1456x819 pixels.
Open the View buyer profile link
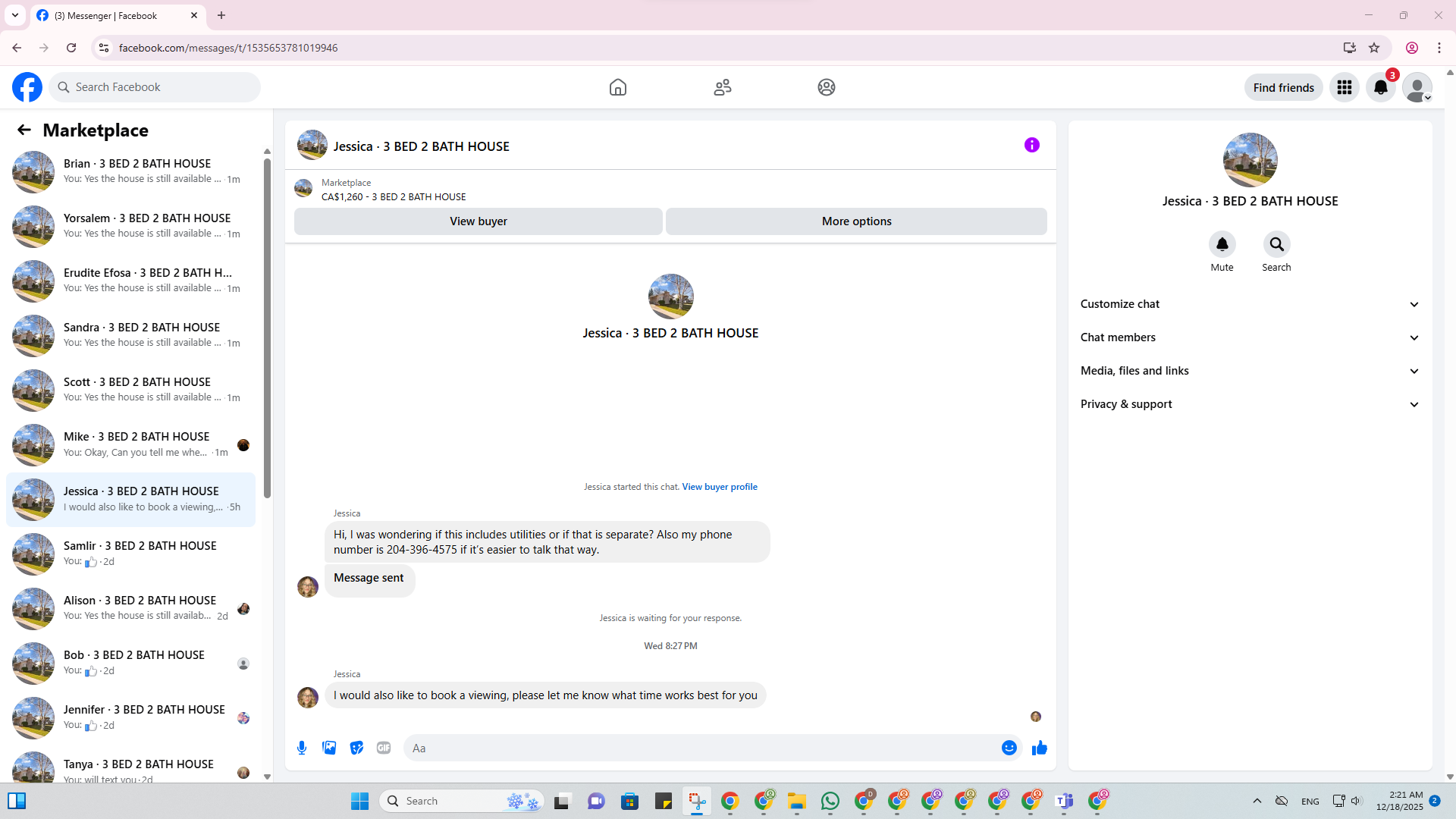(719, 487)
